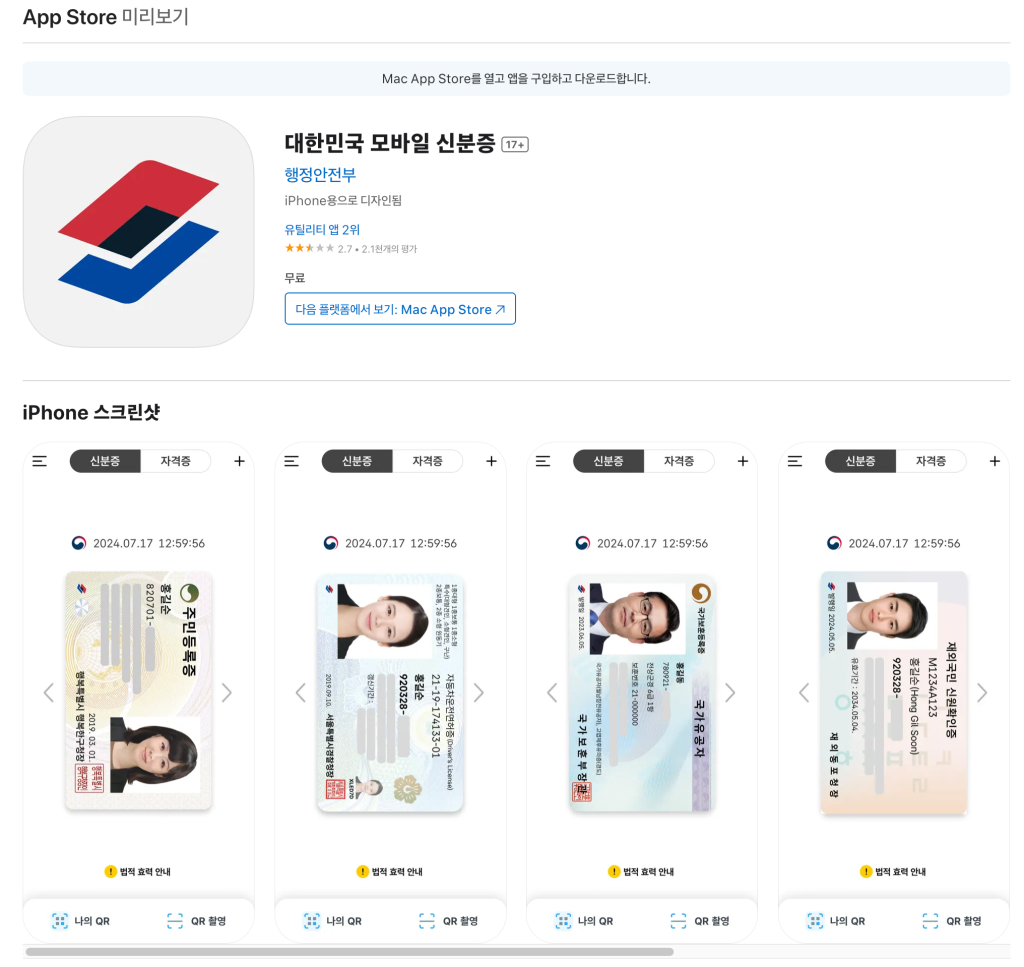Open hamburger menu in first screenshot
Screen dimensions: 1024x967
pyautogui.click(x=40, y=462)
